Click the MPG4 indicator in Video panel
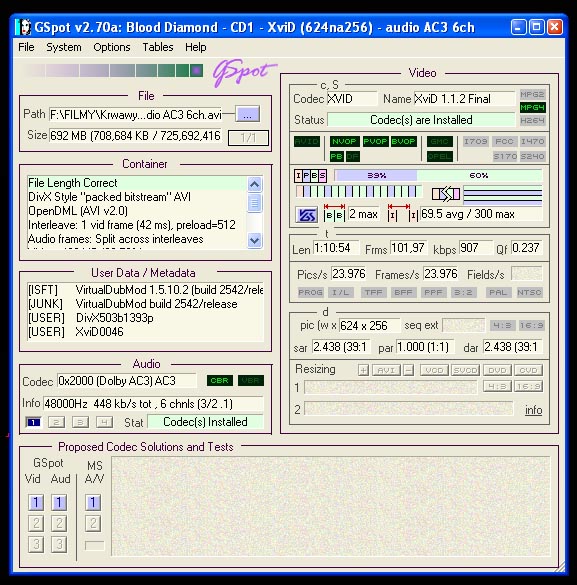 pyautogui.click(x=532, y=108)
